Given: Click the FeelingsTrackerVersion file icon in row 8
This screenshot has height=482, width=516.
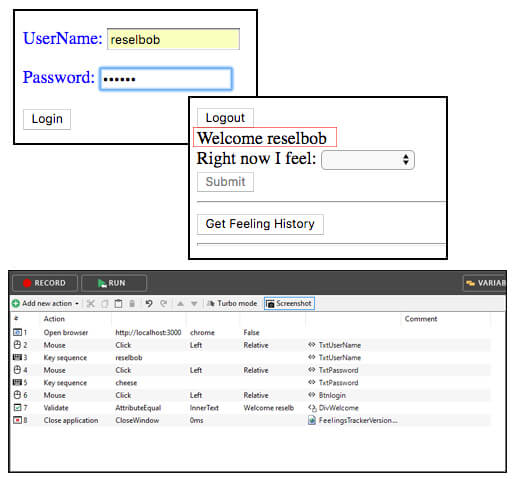Looking at the screenshot, I should (x=312, y=420).
